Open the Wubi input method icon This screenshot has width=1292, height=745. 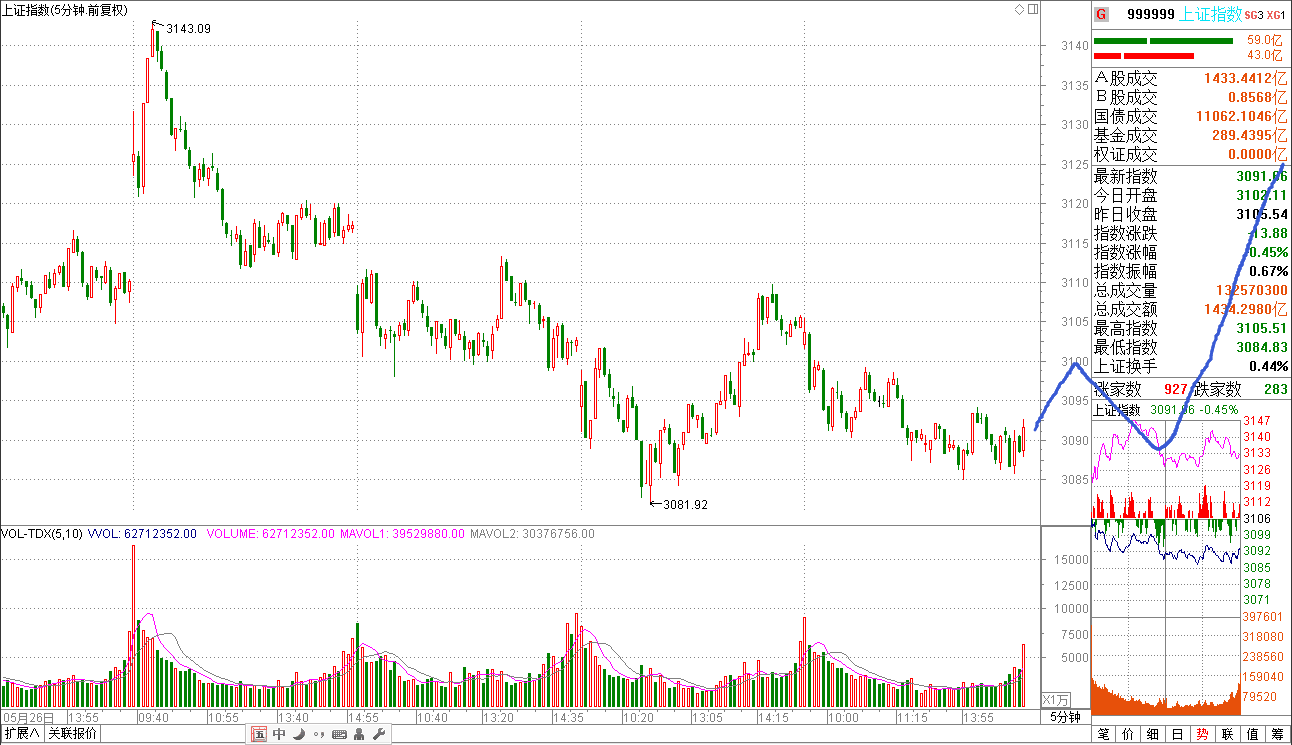(259, 735)
